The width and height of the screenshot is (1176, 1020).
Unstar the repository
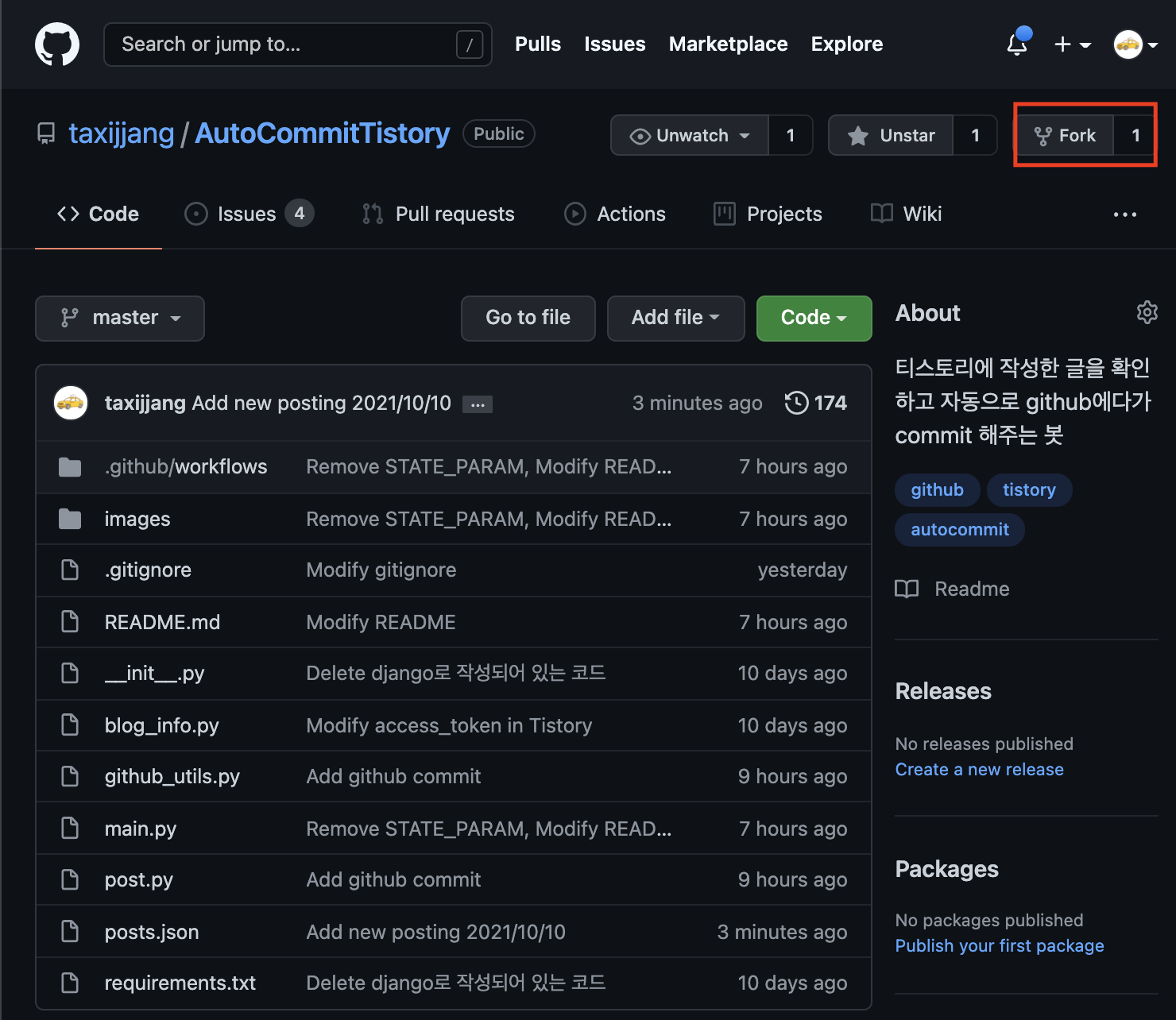pyautogui.click(x=891, y=135)
